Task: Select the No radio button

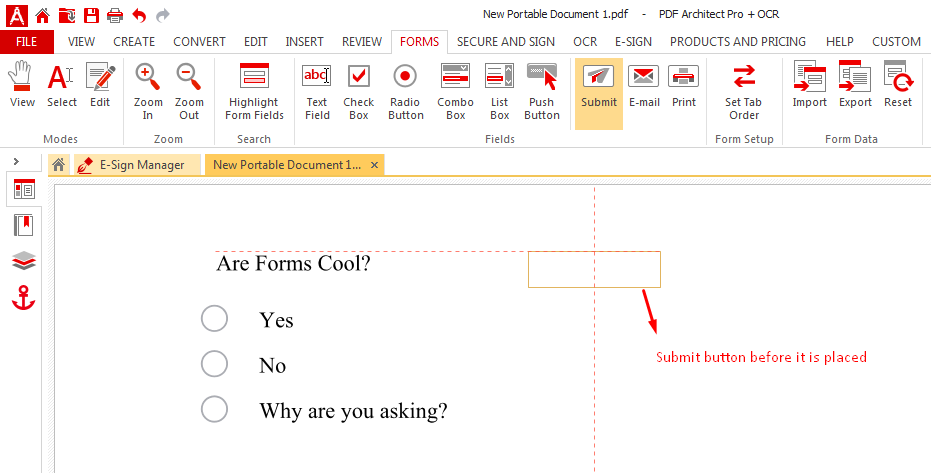Action: coord(214,363)
